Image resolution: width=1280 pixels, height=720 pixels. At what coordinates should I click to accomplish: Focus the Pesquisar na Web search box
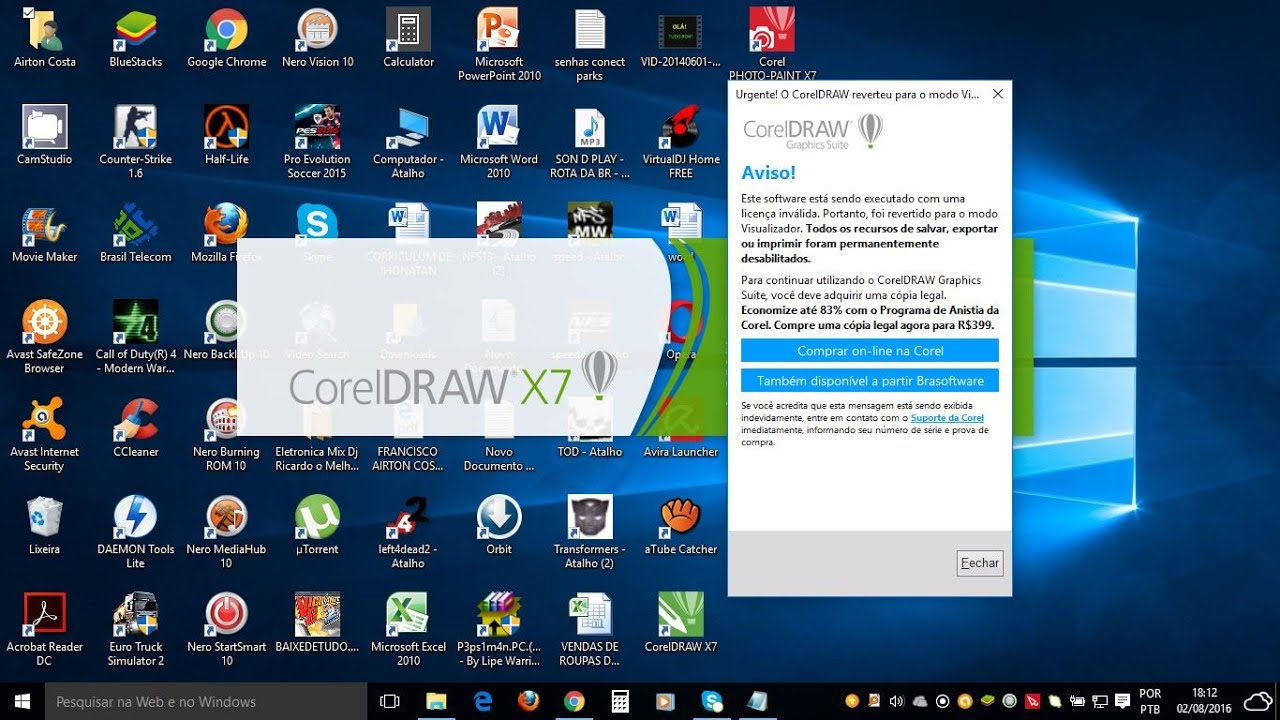tap(207, 701)
